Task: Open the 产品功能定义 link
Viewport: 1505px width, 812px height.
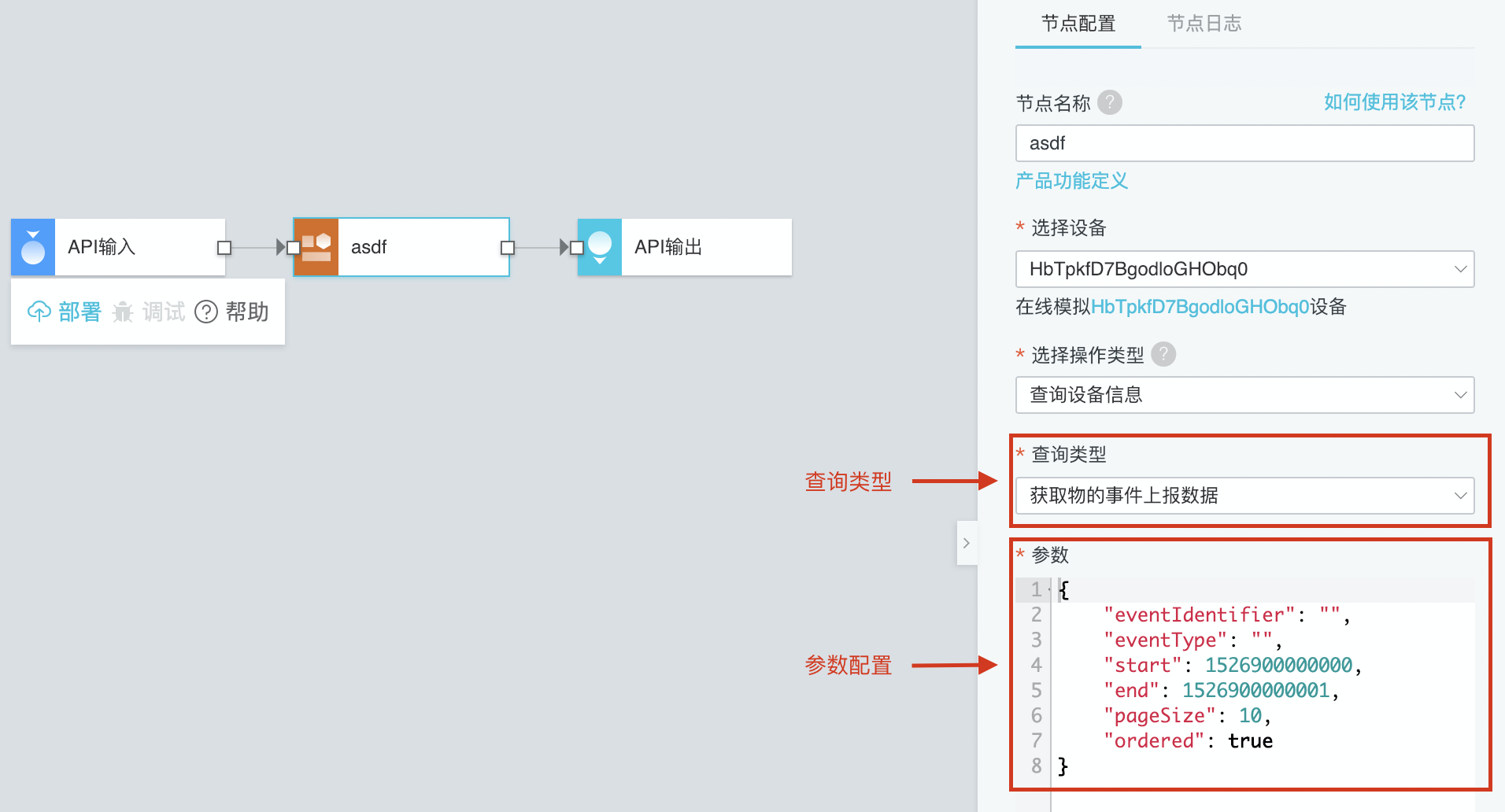Action: [1071, 181]
